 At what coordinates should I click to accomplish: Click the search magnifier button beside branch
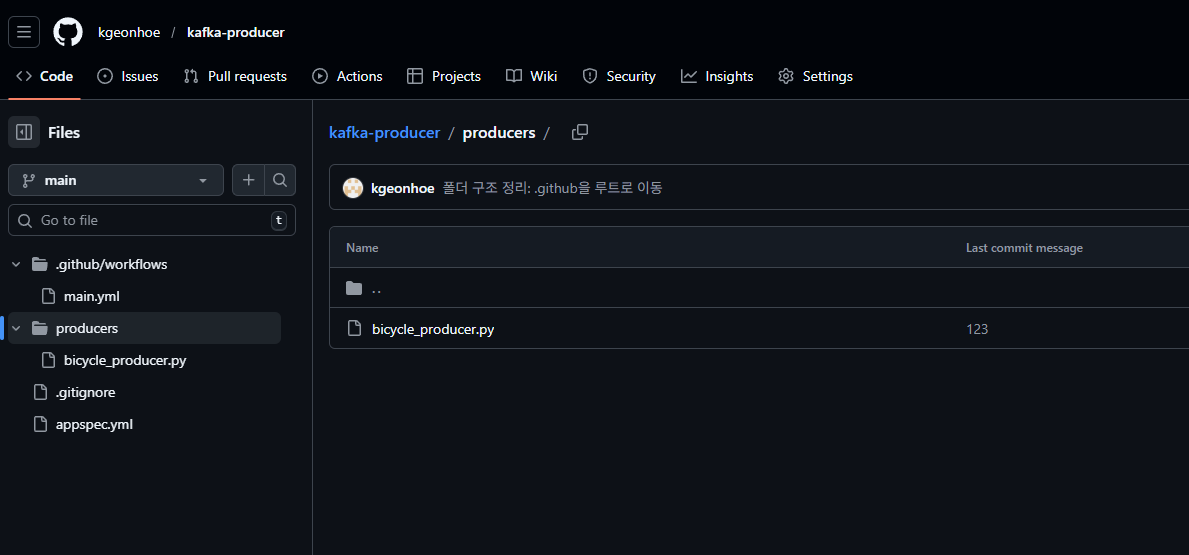pyautogui.click(x=280, y=180)
